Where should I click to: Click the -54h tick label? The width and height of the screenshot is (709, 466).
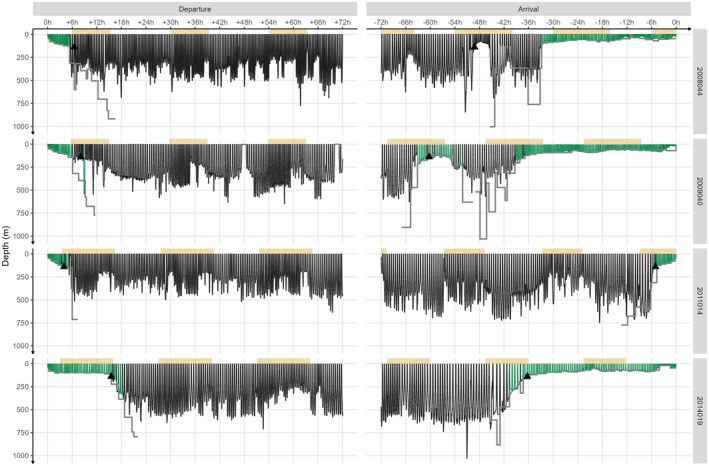455,22
